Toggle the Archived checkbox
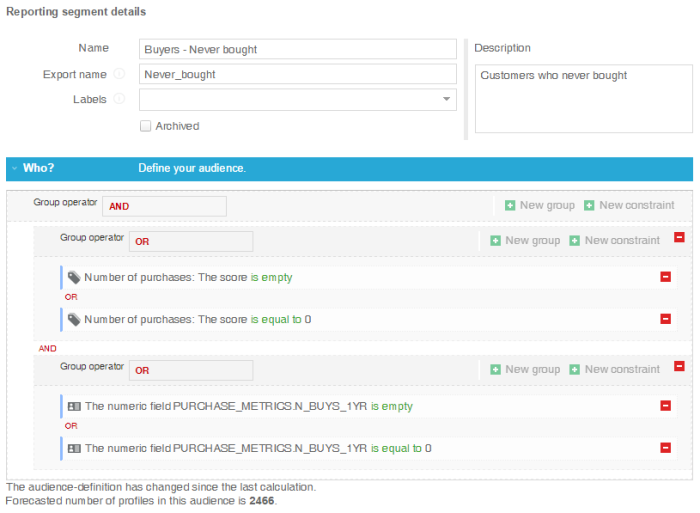 [146, 126]
